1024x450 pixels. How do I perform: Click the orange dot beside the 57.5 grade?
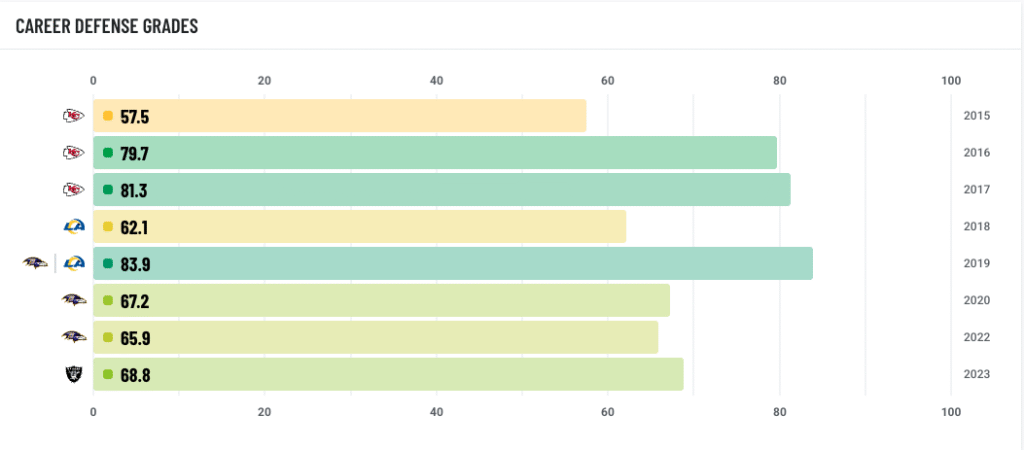(x=108, y=116)
